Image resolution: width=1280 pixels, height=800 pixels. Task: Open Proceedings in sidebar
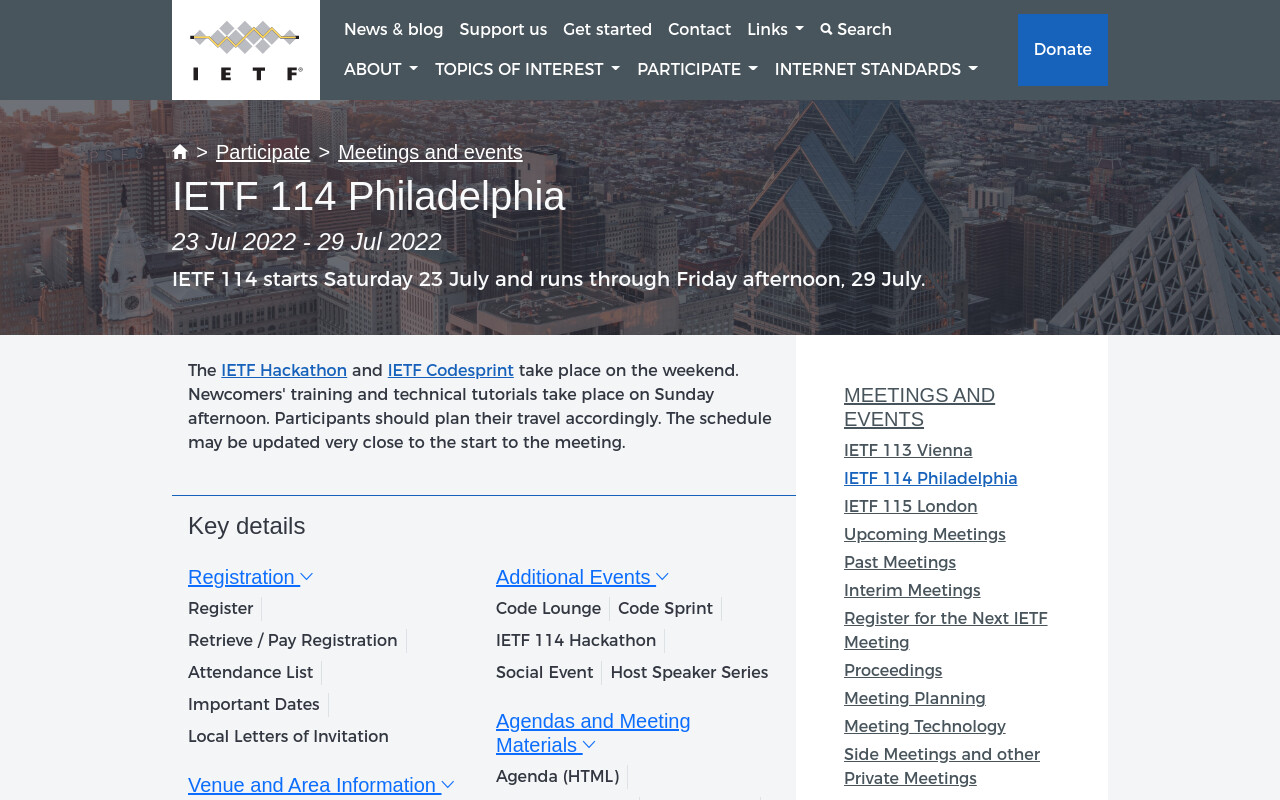(893, 671)
